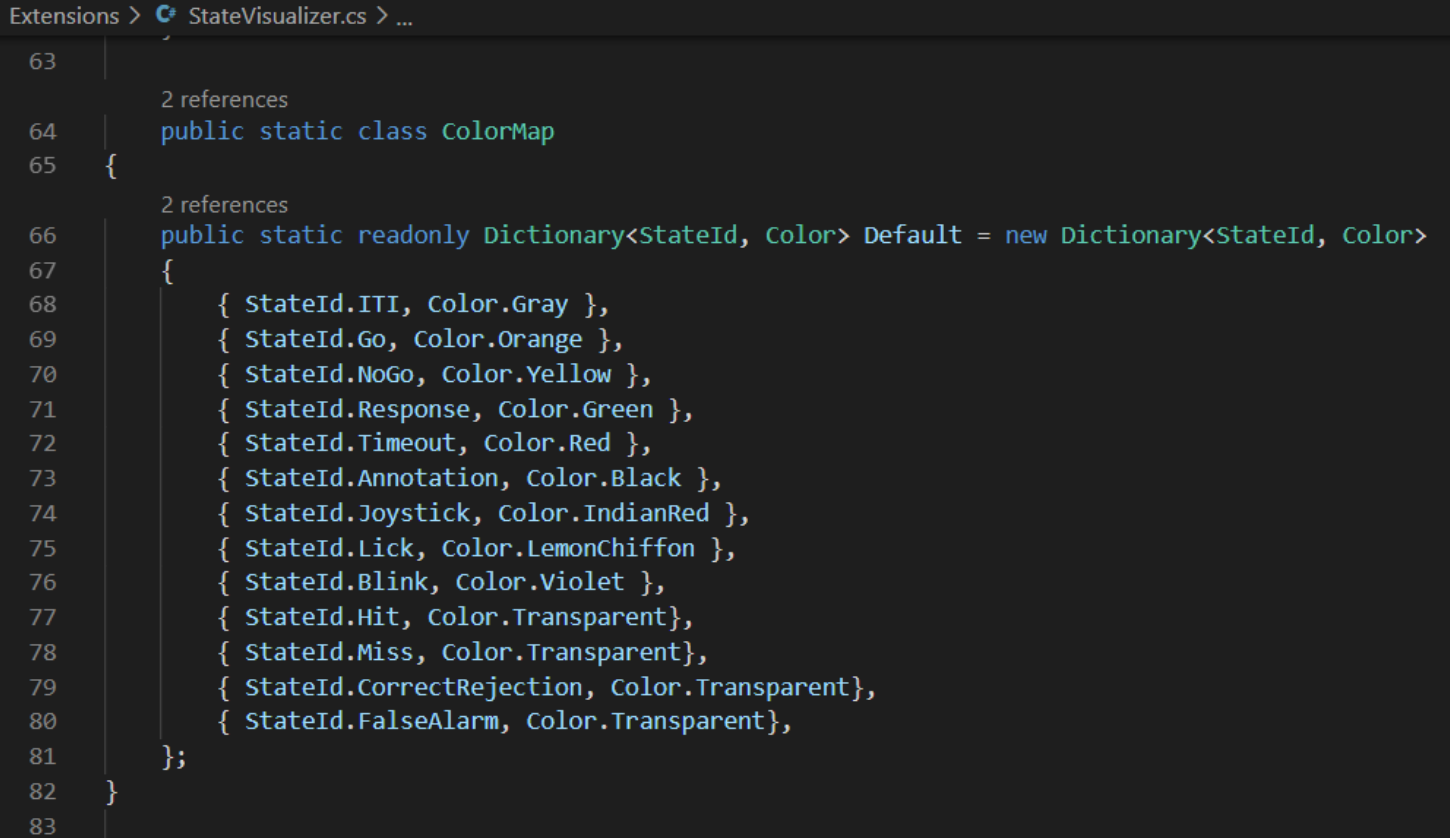
Task: Click line number 64 in the gutter
Action: [42, 131]
